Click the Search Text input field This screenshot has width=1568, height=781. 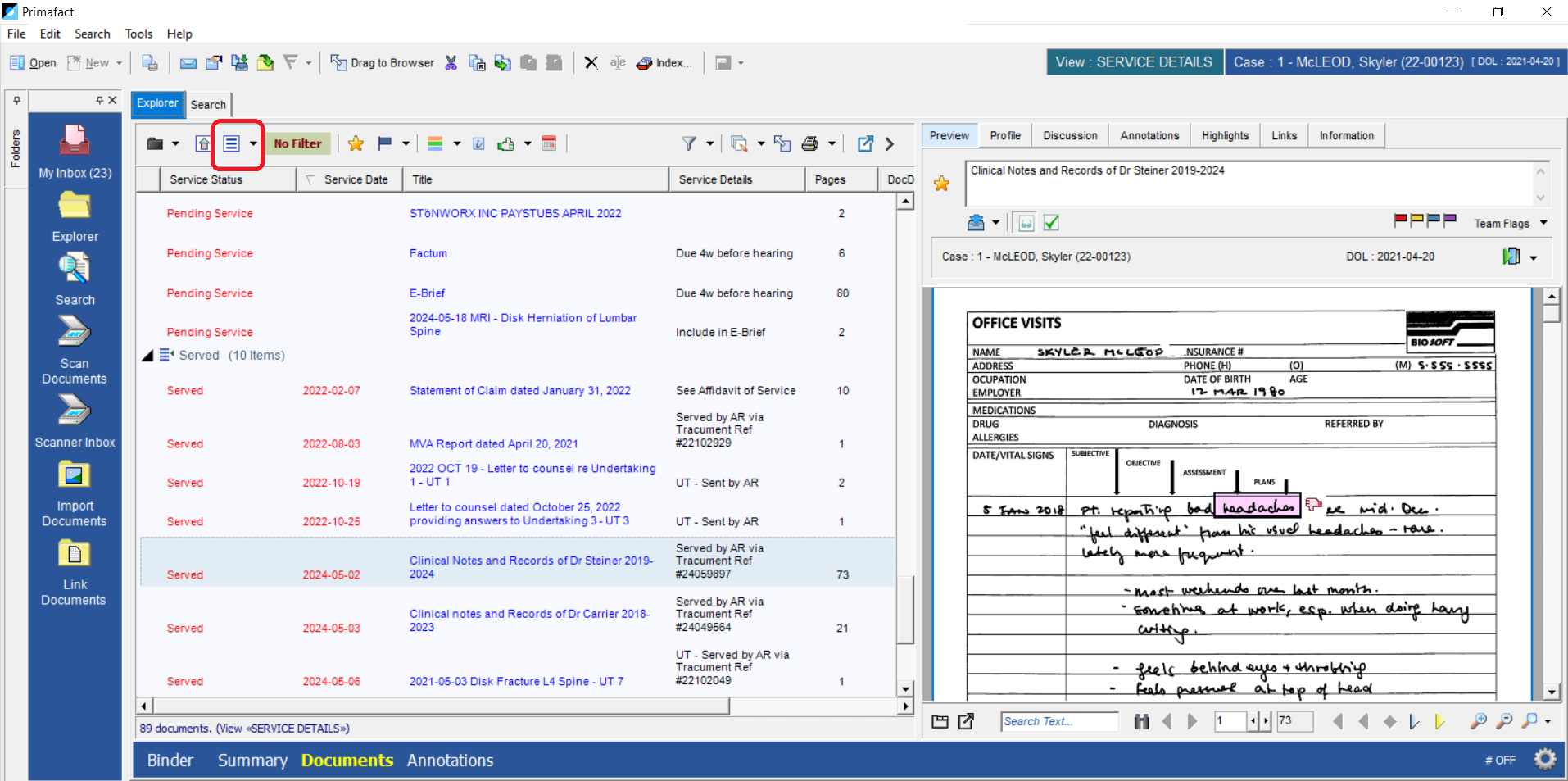1058,721
